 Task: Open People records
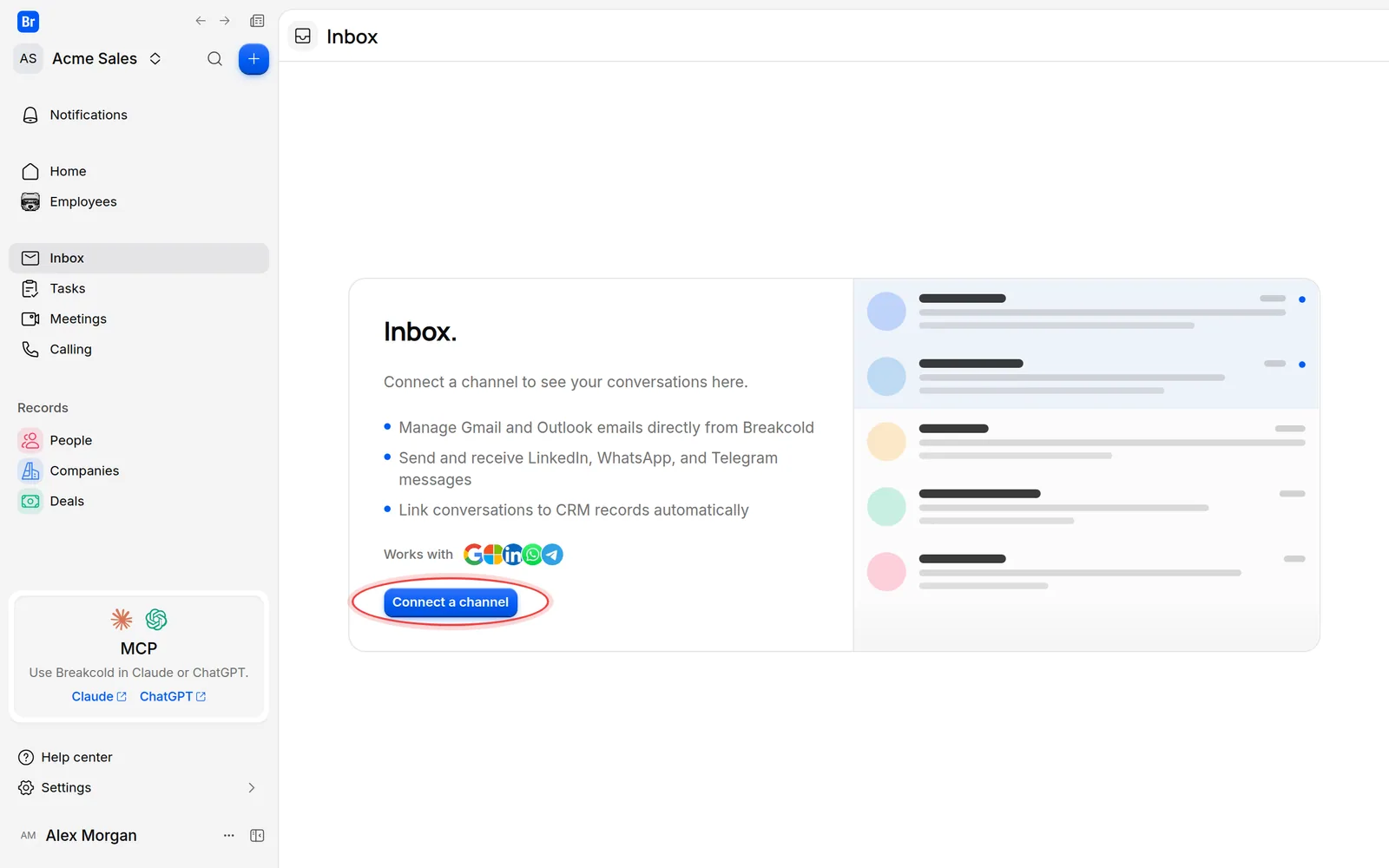pyautogui.click(x=139, y=440)
